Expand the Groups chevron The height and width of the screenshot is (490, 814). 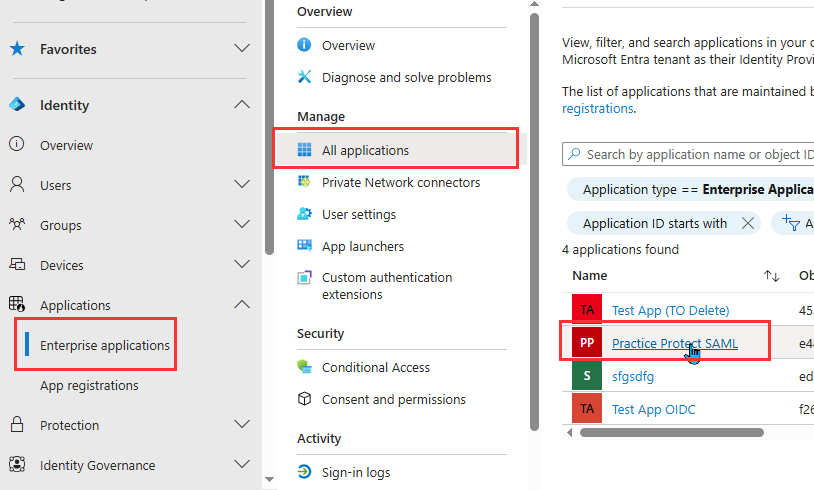[x=242, y=224]
